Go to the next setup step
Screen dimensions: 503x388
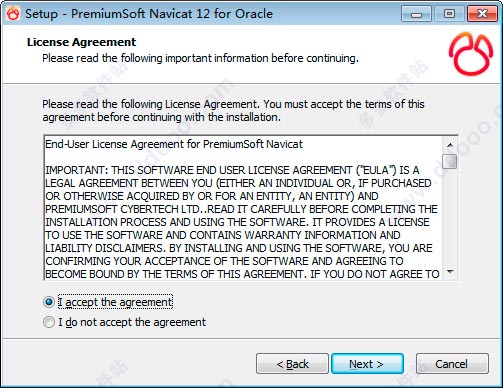pos(367,364)
